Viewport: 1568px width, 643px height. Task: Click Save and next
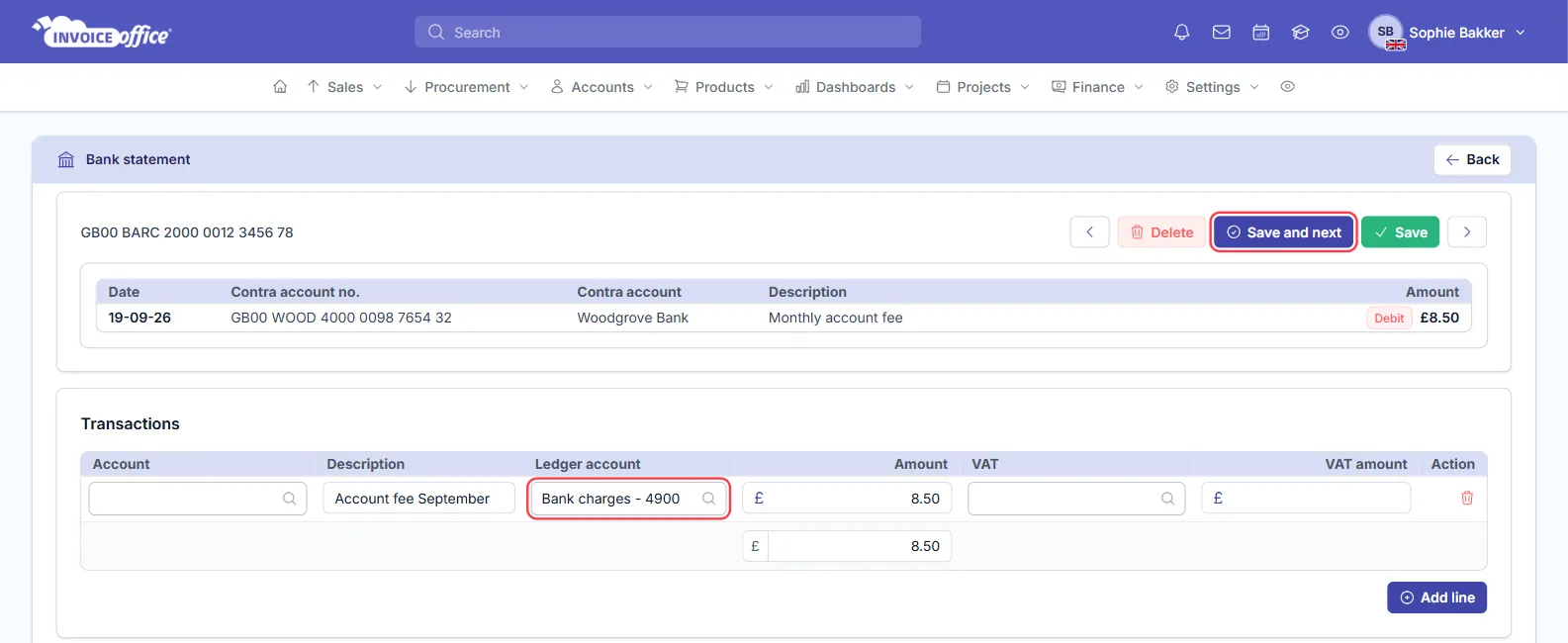[x=1284, y=232]
